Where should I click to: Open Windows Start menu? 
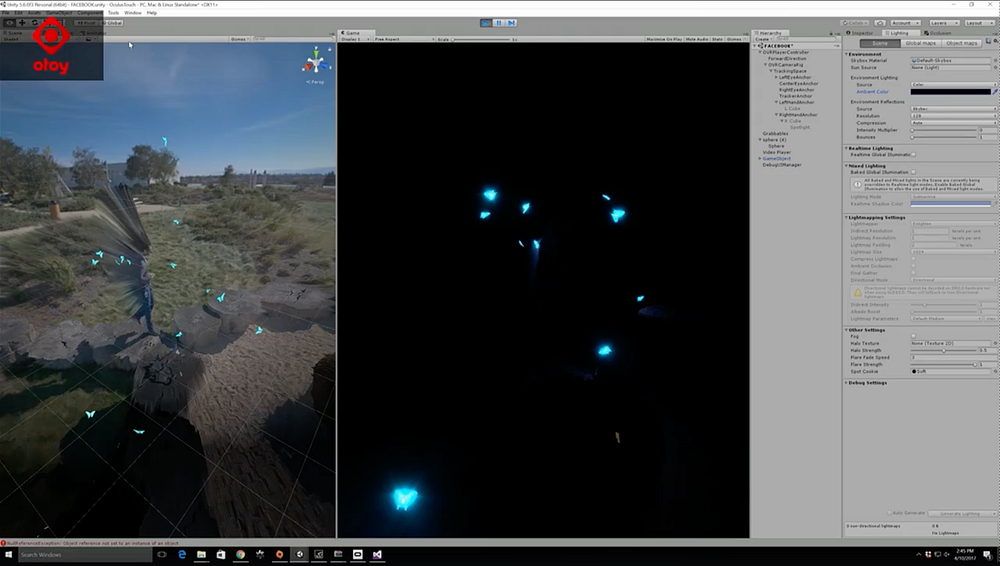click(x=8, y=555)
